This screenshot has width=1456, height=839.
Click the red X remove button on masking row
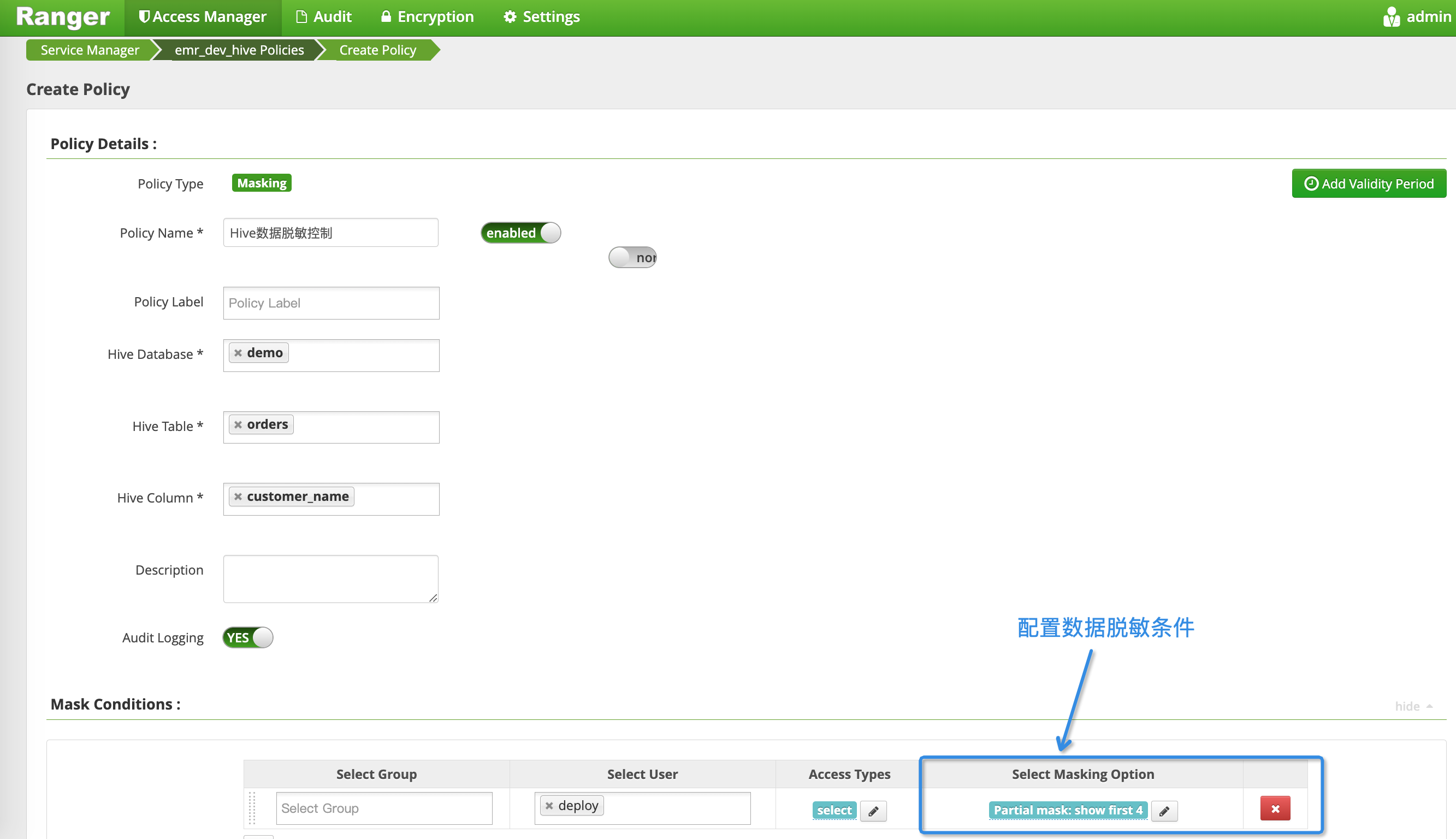[1276, 808]
